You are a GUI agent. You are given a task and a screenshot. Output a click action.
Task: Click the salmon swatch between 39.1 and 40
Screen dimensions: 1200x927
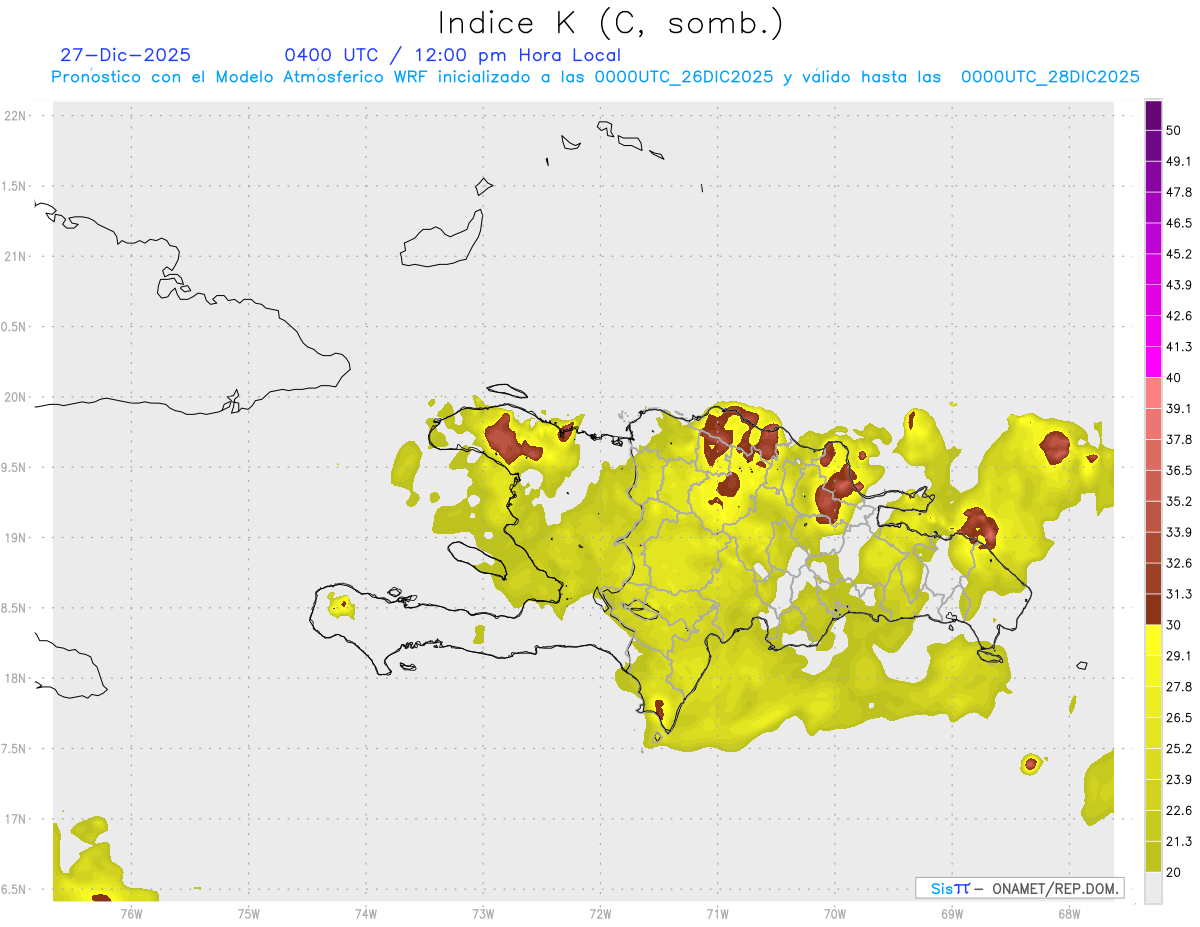pyautogui.click(x=1153, y=393)
